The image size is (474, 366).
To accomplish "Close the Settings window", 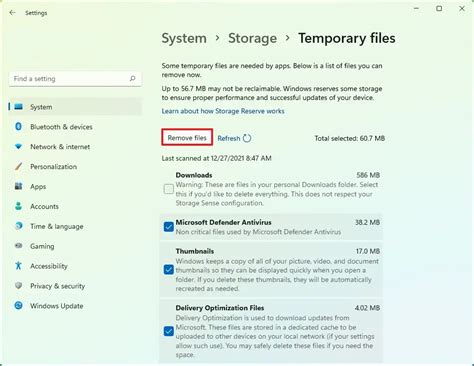I will pos(462,8).
